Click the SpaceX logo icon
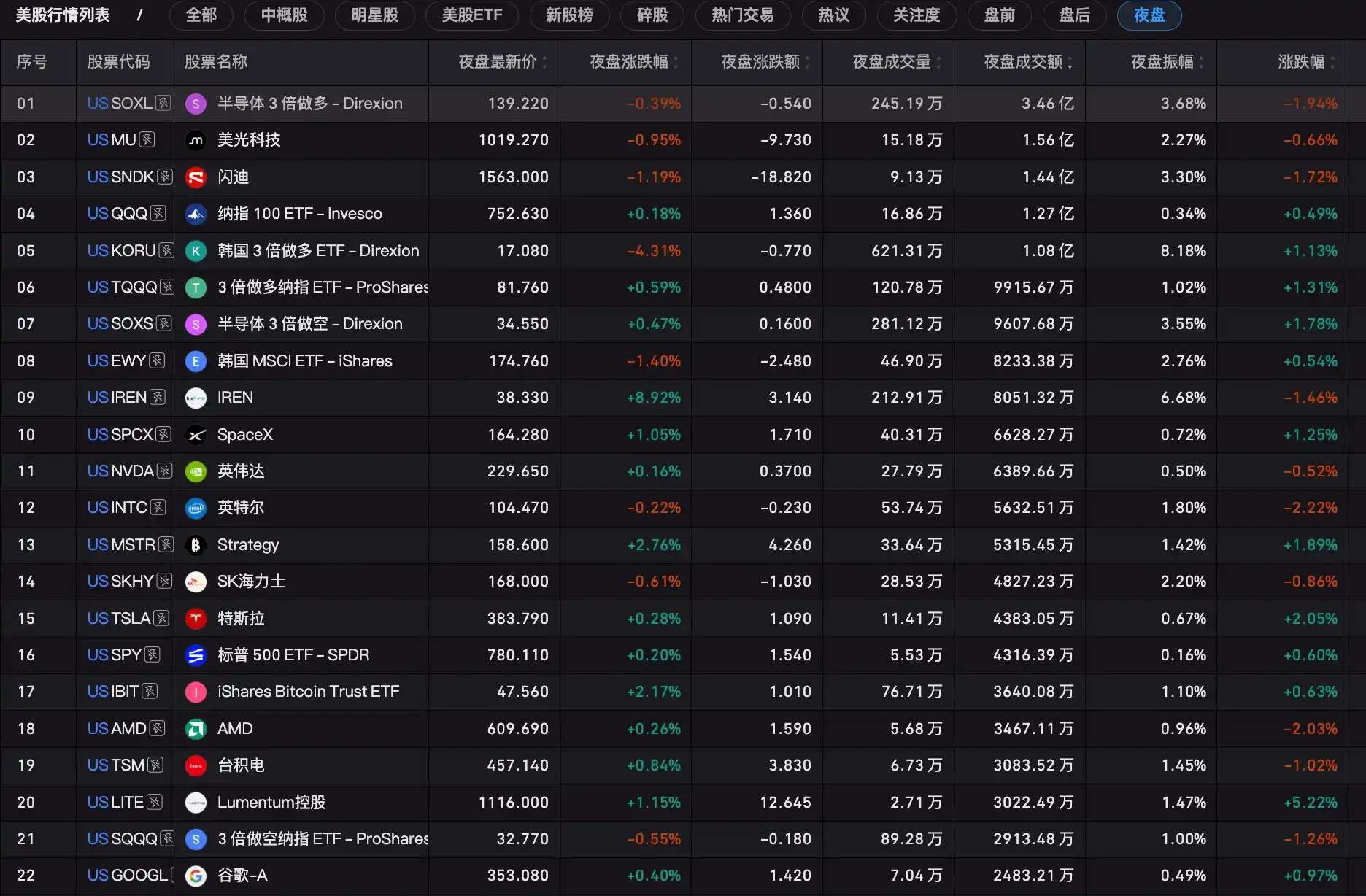1366x896 pixels. point(196,435)
